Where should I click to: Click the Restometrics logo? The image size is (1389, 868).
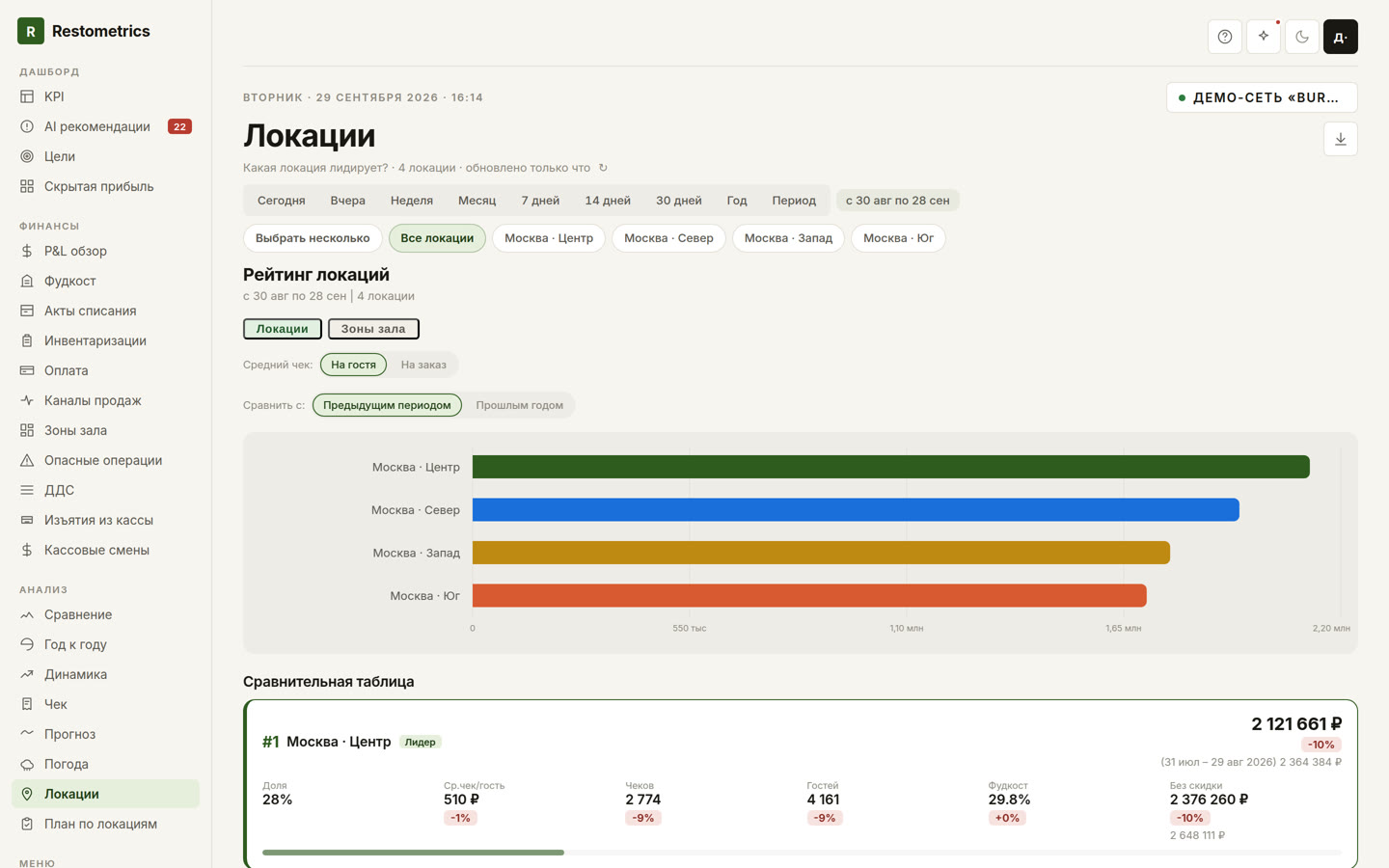pyautogui.click(x=84, y=31)
